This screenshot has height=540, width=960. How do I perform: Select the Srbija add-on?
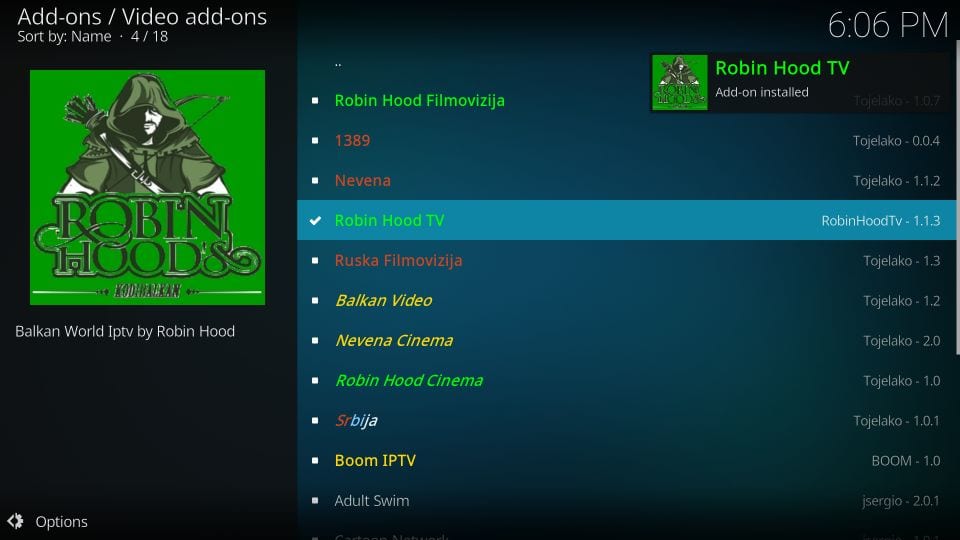click(627, 421)
